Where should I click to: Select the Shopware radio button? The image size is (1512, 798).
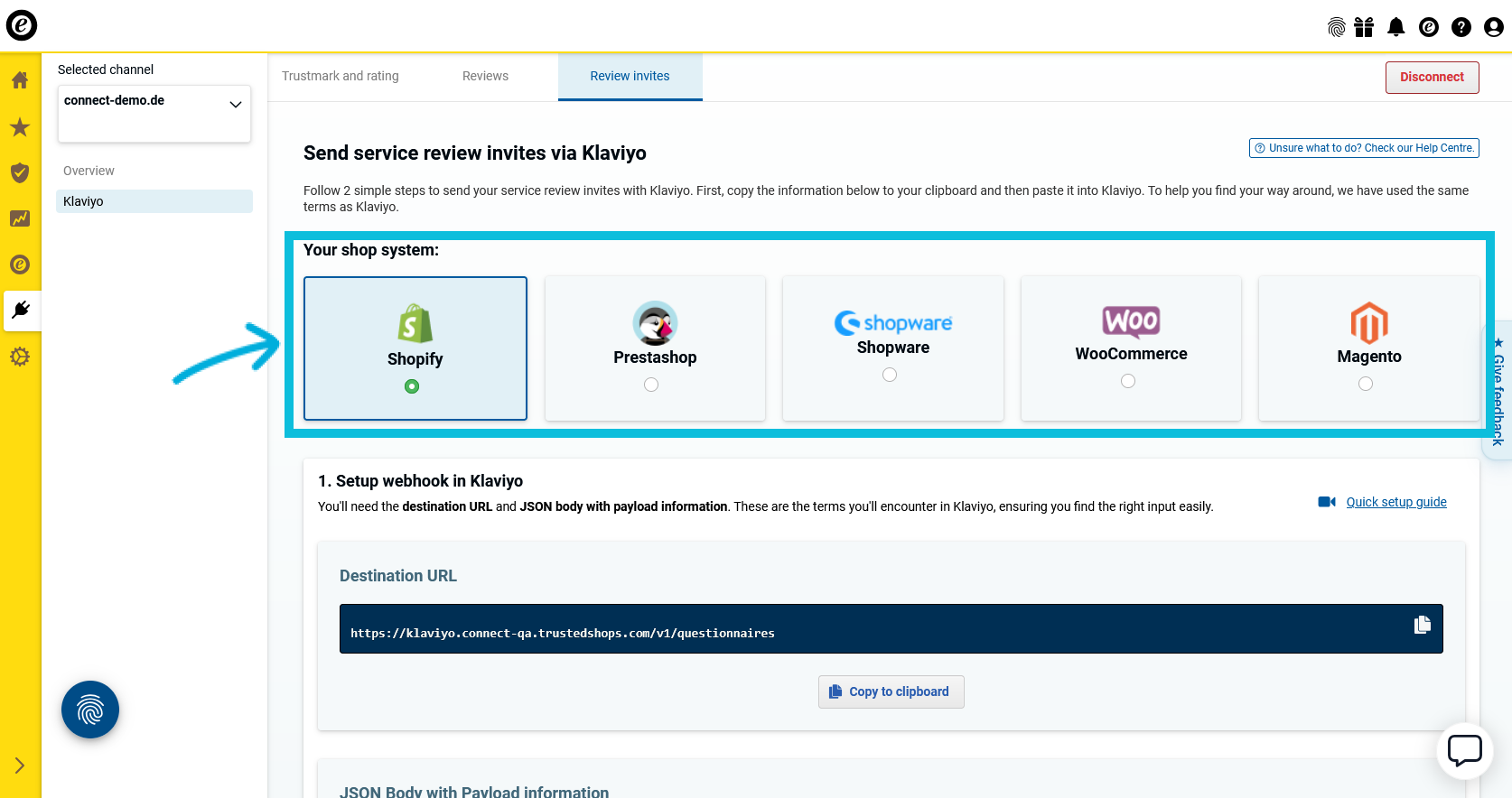[890, 375]
